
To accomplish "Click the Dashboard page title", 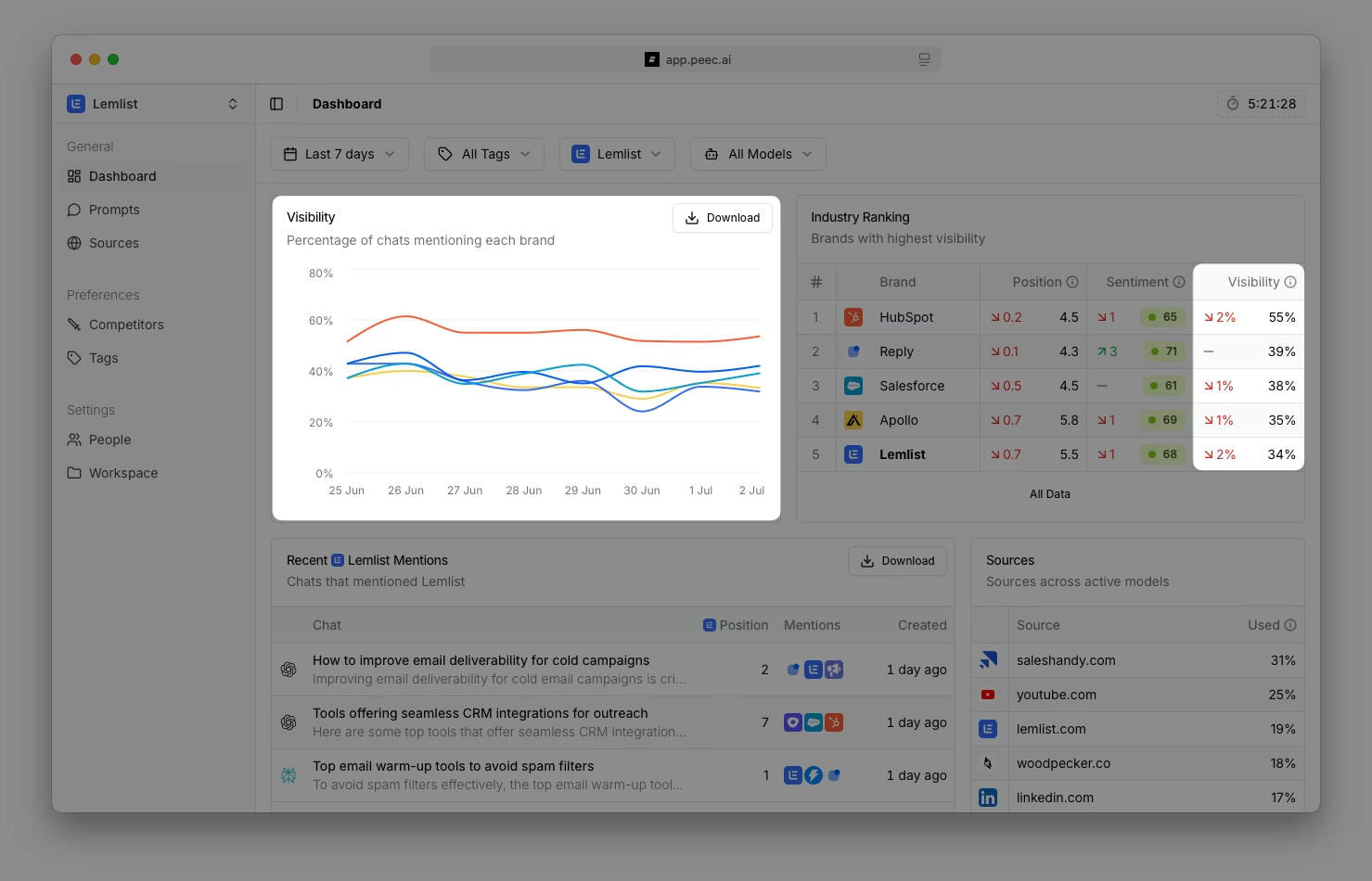I will 347,104.
